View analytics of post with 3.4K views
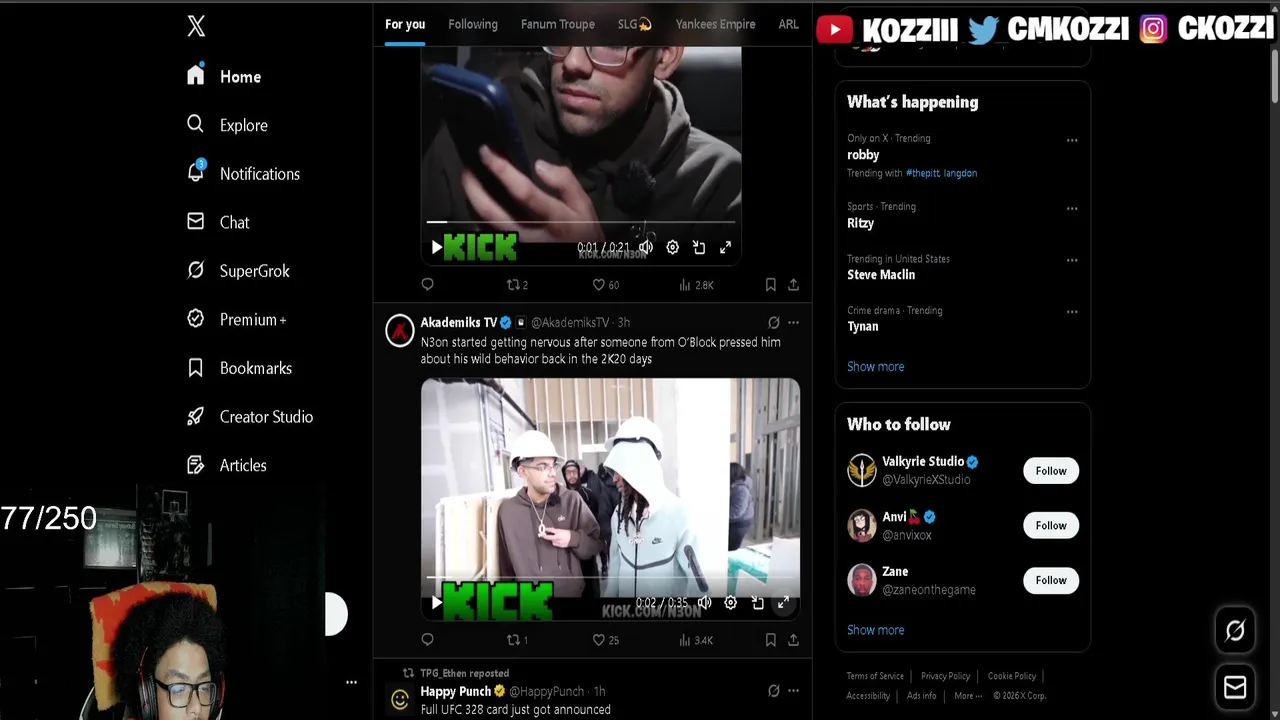The image size is (1280, 720). 696,640
